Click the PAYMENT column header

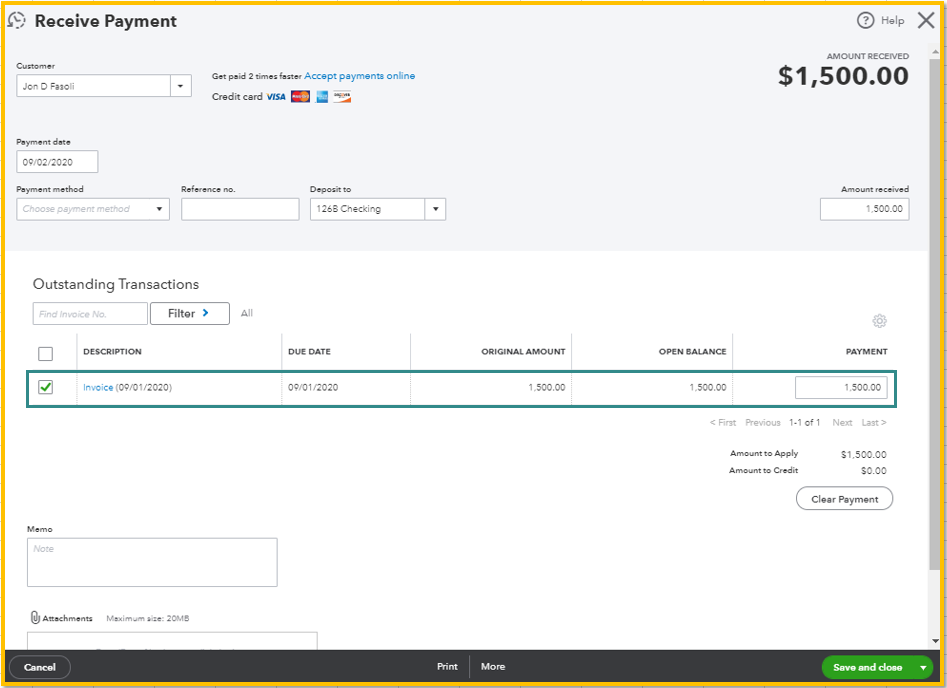866,352
